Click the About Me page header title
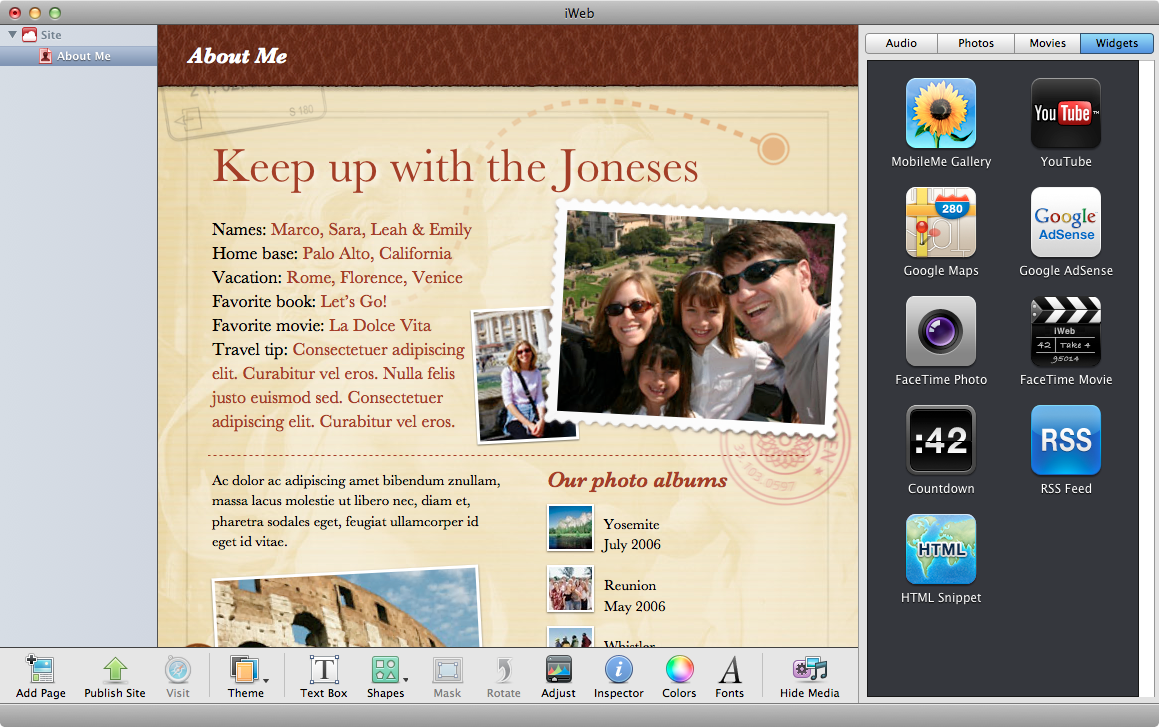The width and height of the screenshot is (1159, 727). (237, 56)
